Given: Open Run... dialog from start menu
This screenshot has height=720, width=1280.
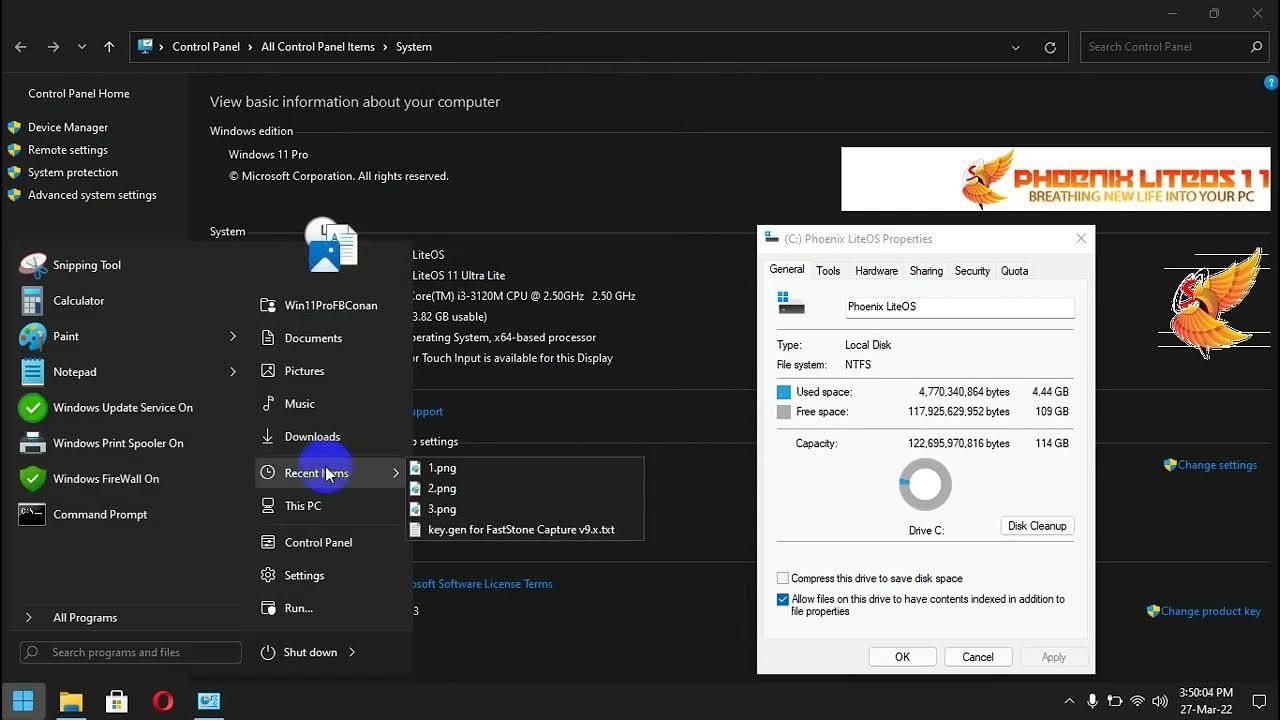Looking at the screenshot, I should 298,608.
